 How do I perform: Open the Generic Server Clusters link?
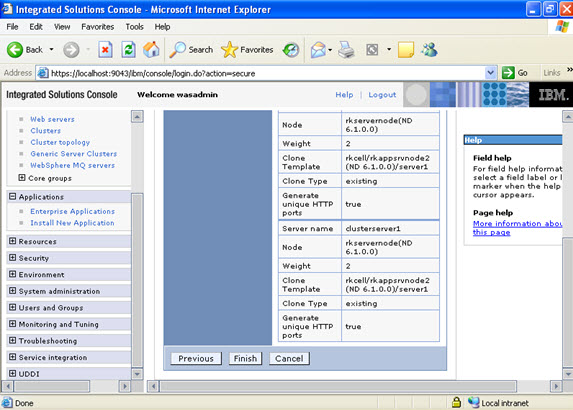pos(73,153)
